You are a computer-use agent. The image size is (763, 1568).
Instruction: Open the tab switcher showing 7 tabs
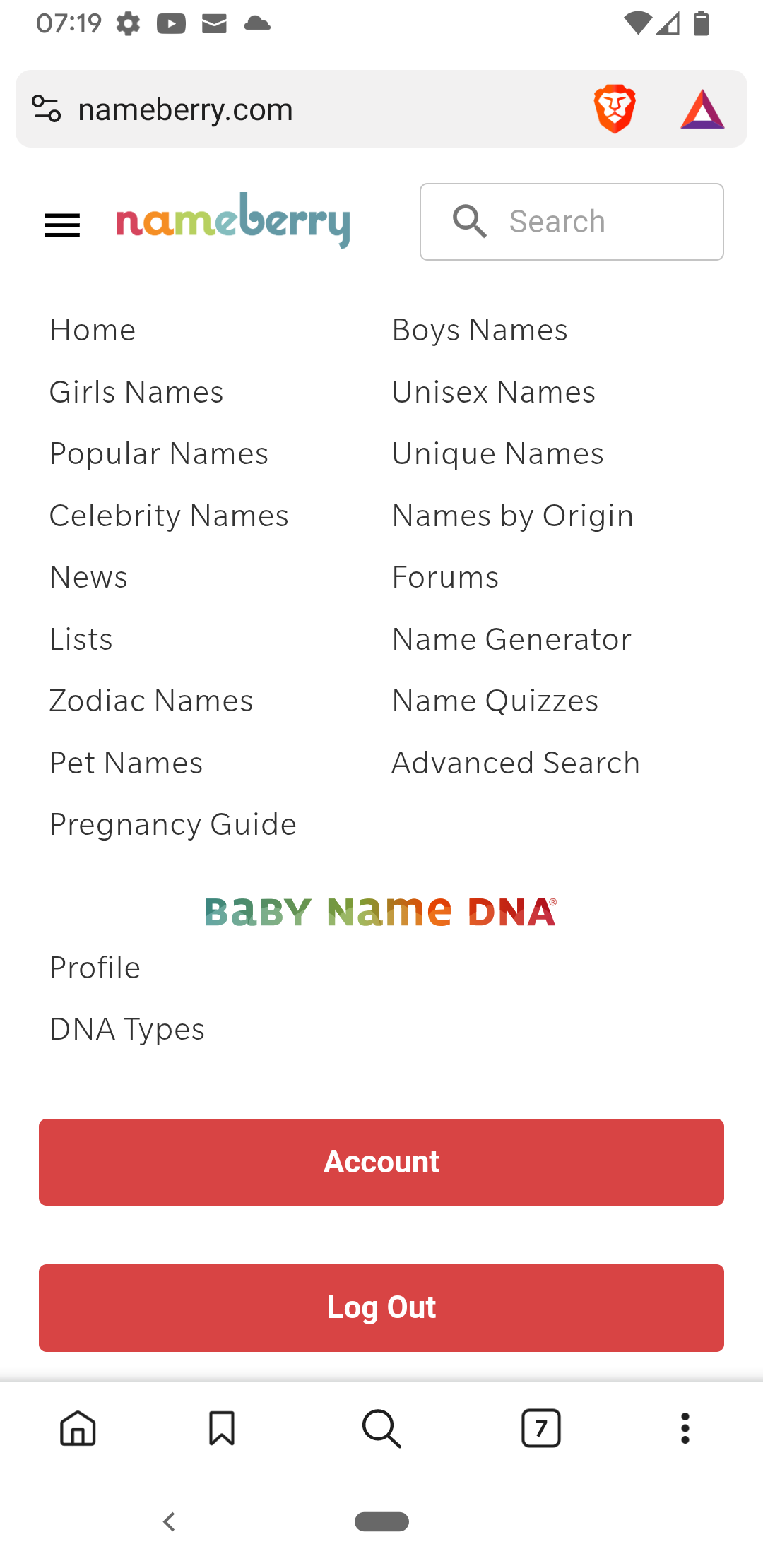click(x=541, y=1428)
